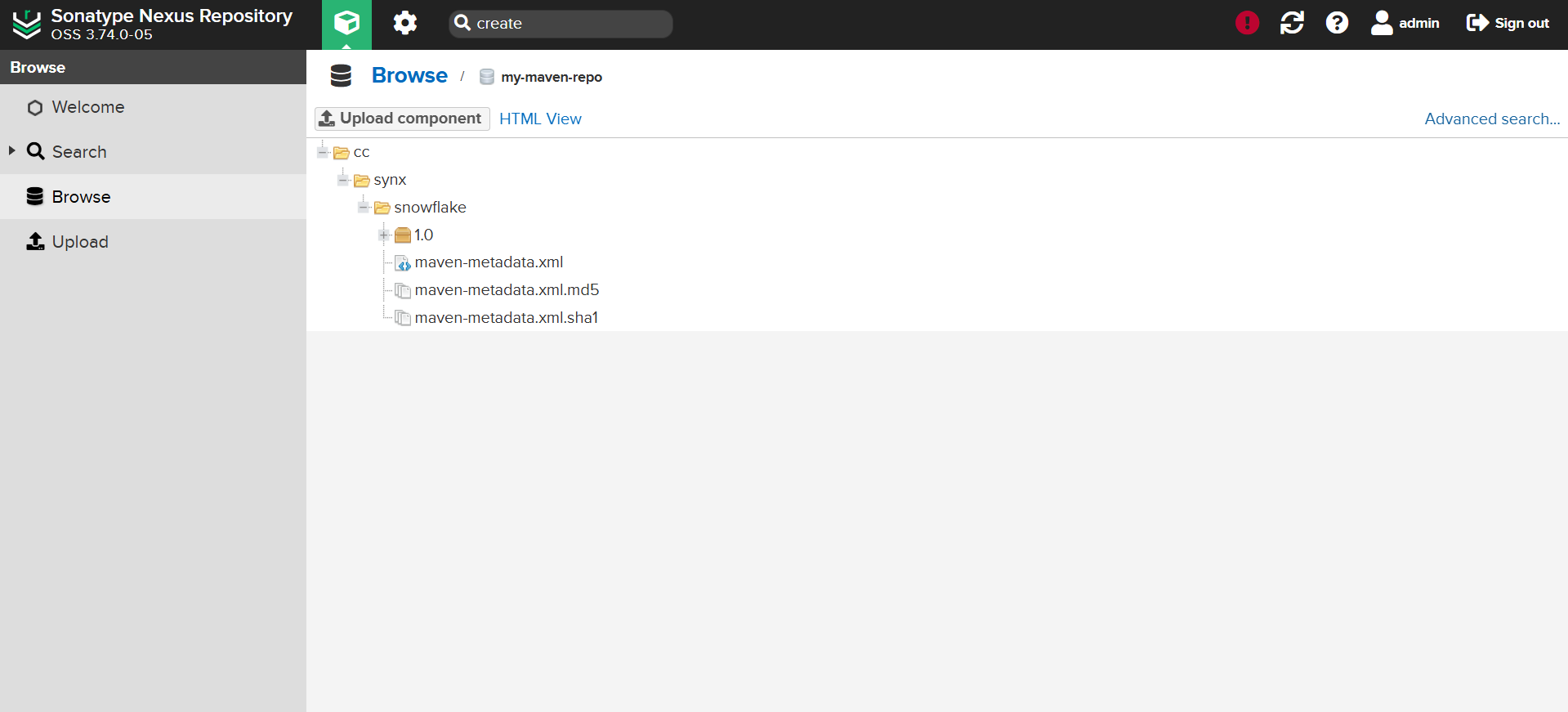Click the Sonatype Nexus Repository title text
Screen dimensions: 1568x712
[172, 16]
